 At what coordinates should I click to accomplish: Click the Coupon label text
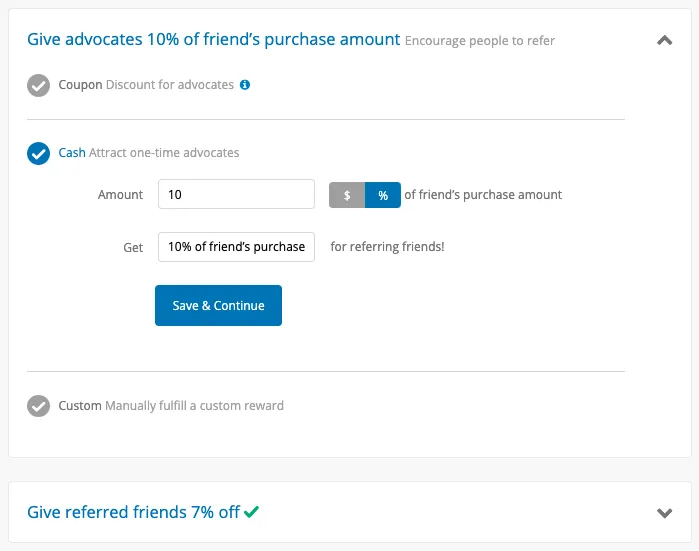coord(80,85)
